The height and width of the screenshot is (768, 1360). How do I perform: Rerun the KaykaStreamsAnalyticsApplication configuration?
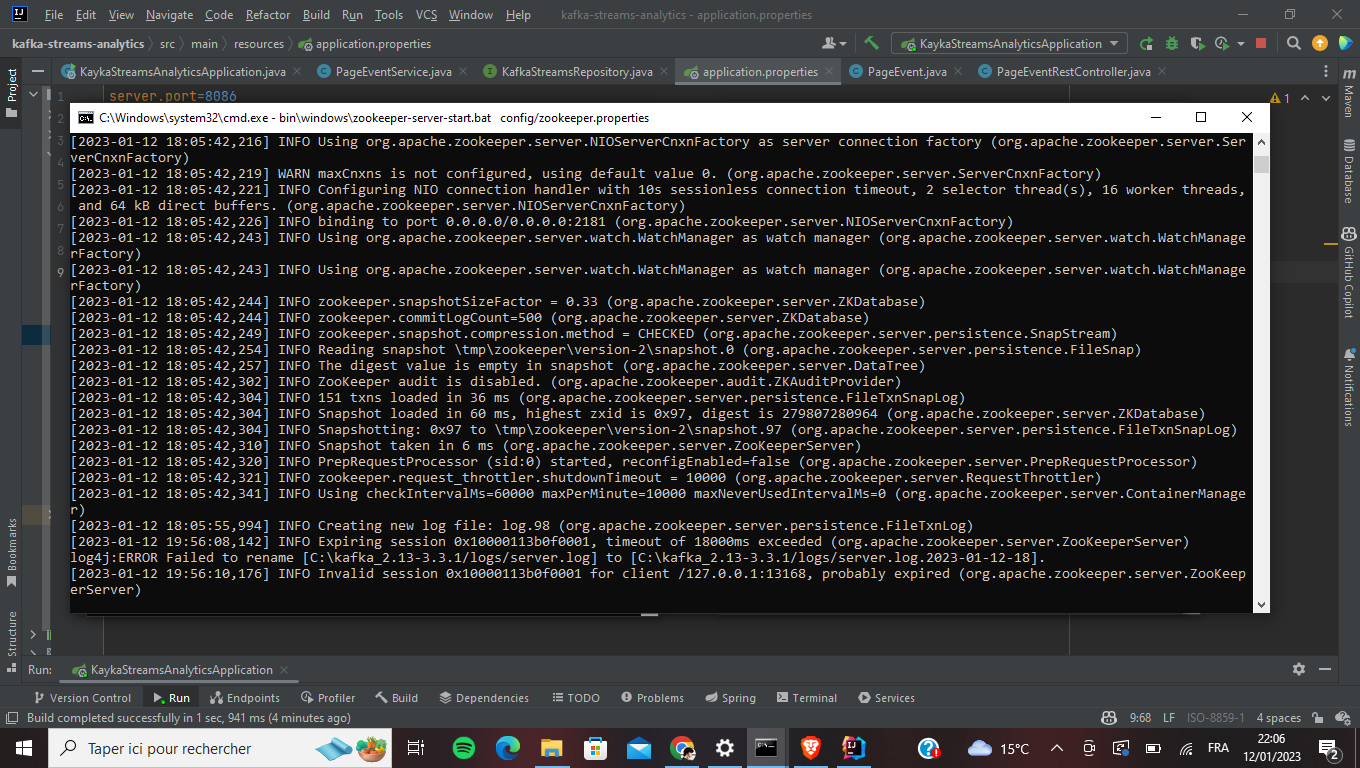tap(1147, 44)
